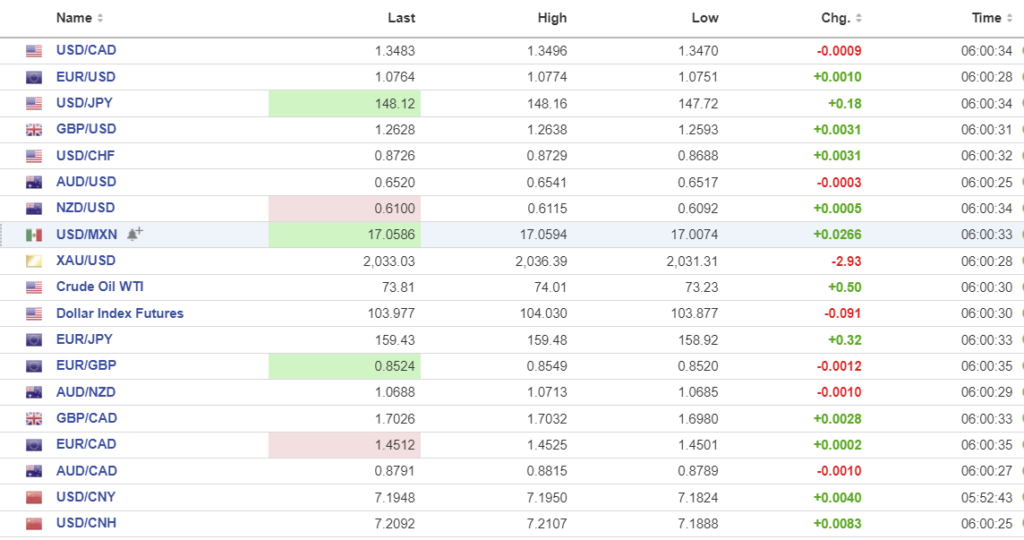
Task: Click the US flag next to USD/CAD
Action: pos(34,51)
